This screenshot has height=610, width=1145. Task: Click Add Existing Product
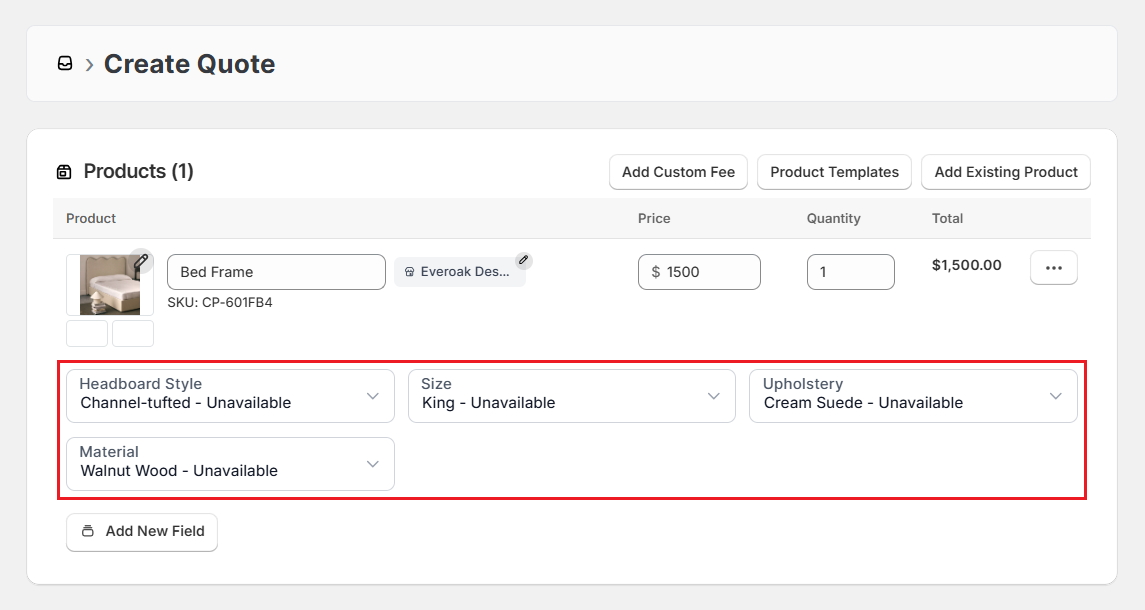(x=1006, y=172)
